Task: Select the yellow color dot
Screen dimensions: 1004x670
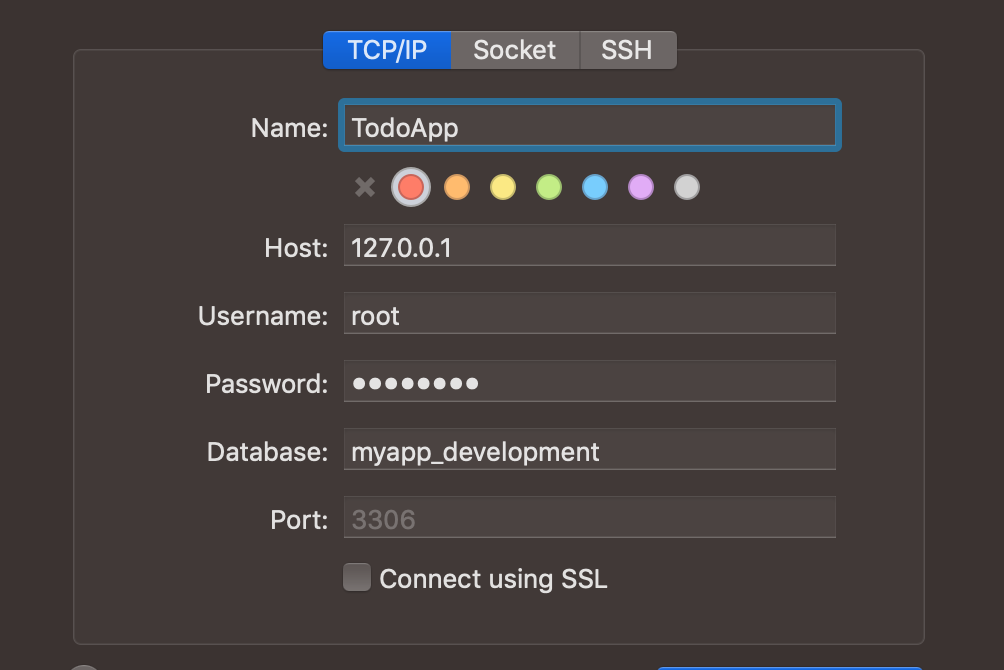Action: point(502,187)
